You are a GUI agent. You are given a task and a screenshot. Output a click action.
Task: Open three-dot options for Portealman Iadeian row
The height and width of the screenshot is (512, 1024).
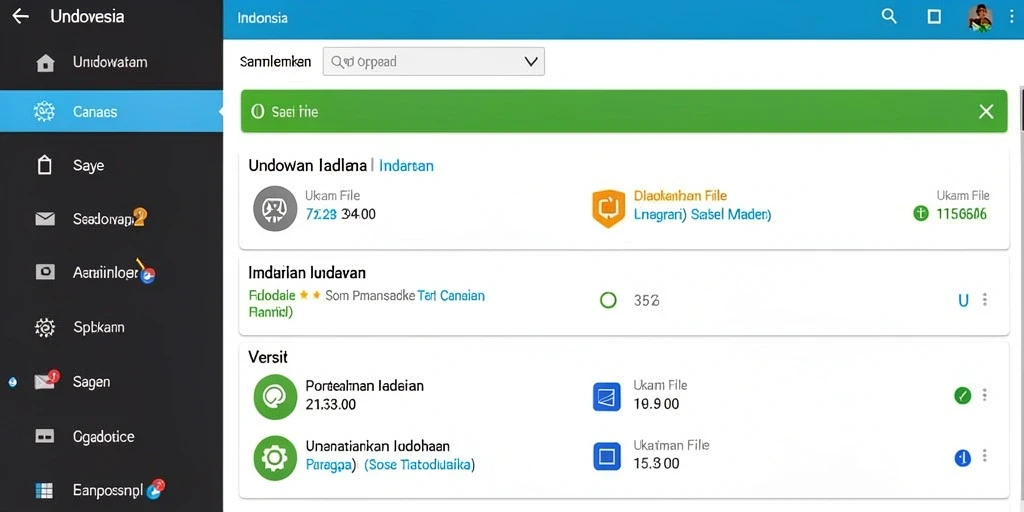click(x=985, y=395)
